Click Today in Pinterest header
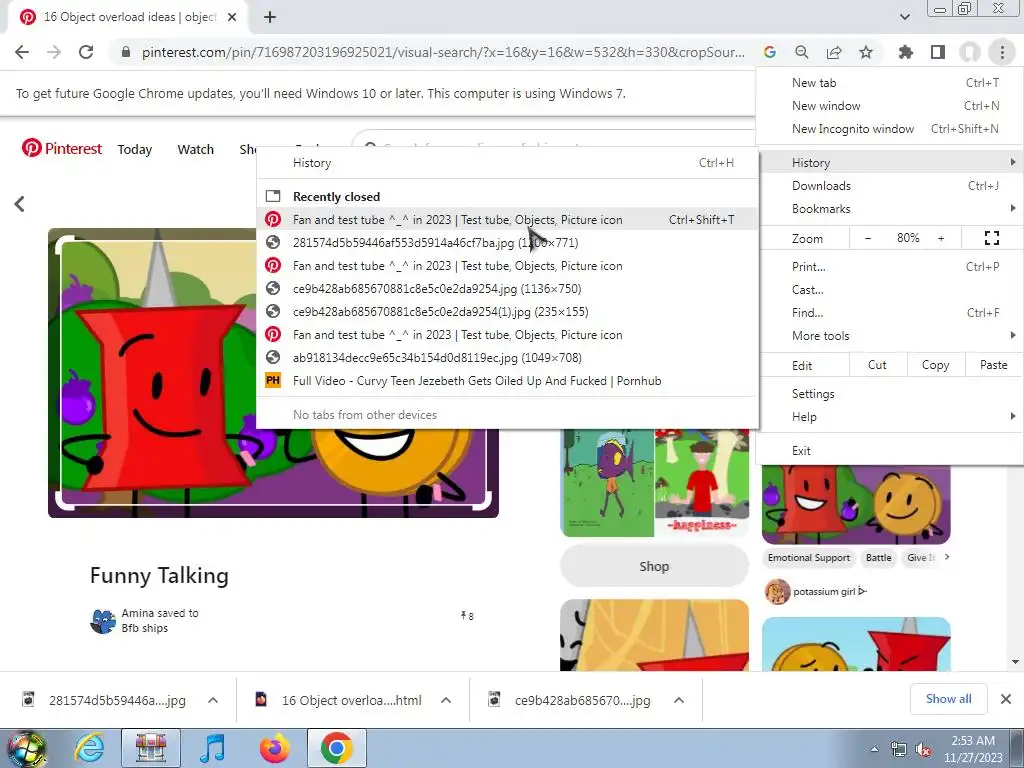Image resolution: width=1024 pixels, height=768 pixels. 135,150
